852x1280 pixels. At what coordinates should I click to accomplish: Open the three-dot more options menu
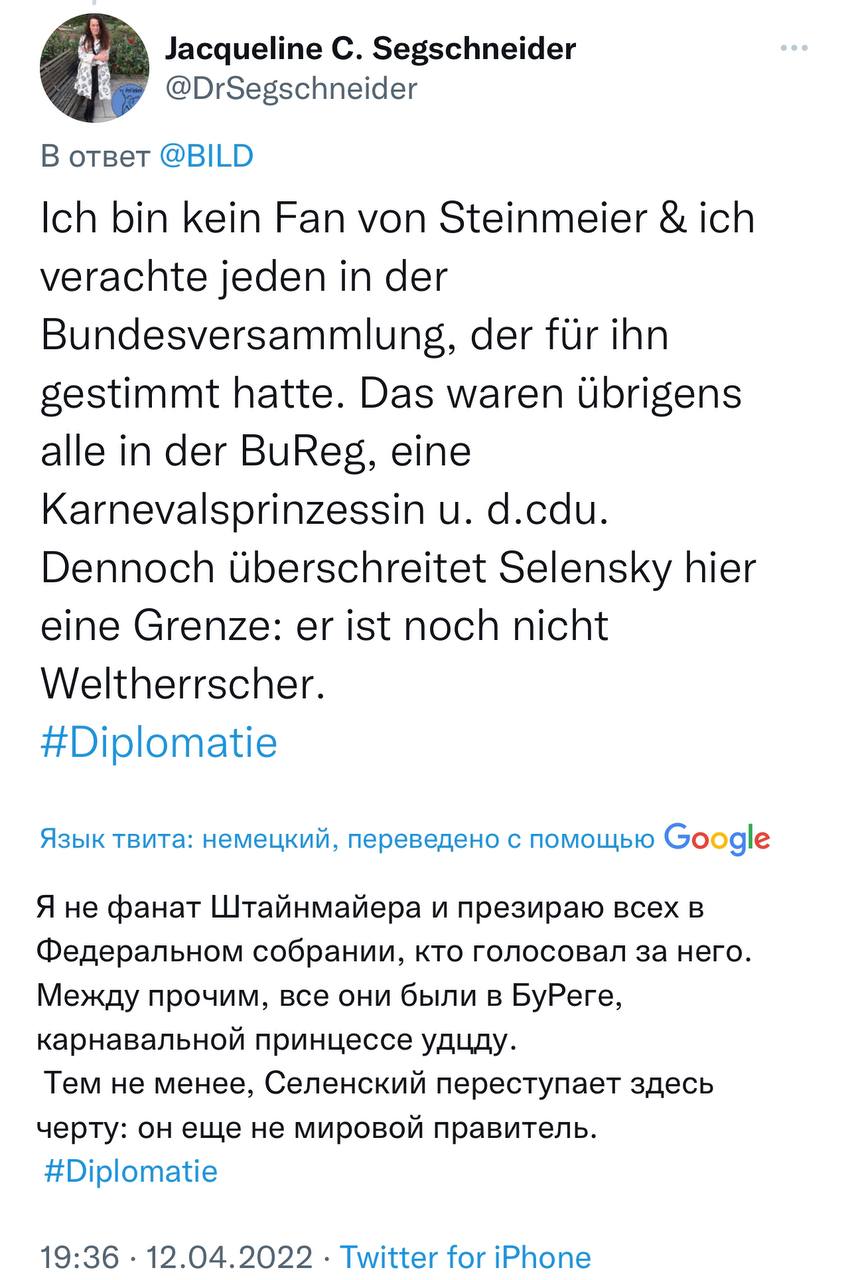pyautogui.click(x=794, y=48)
